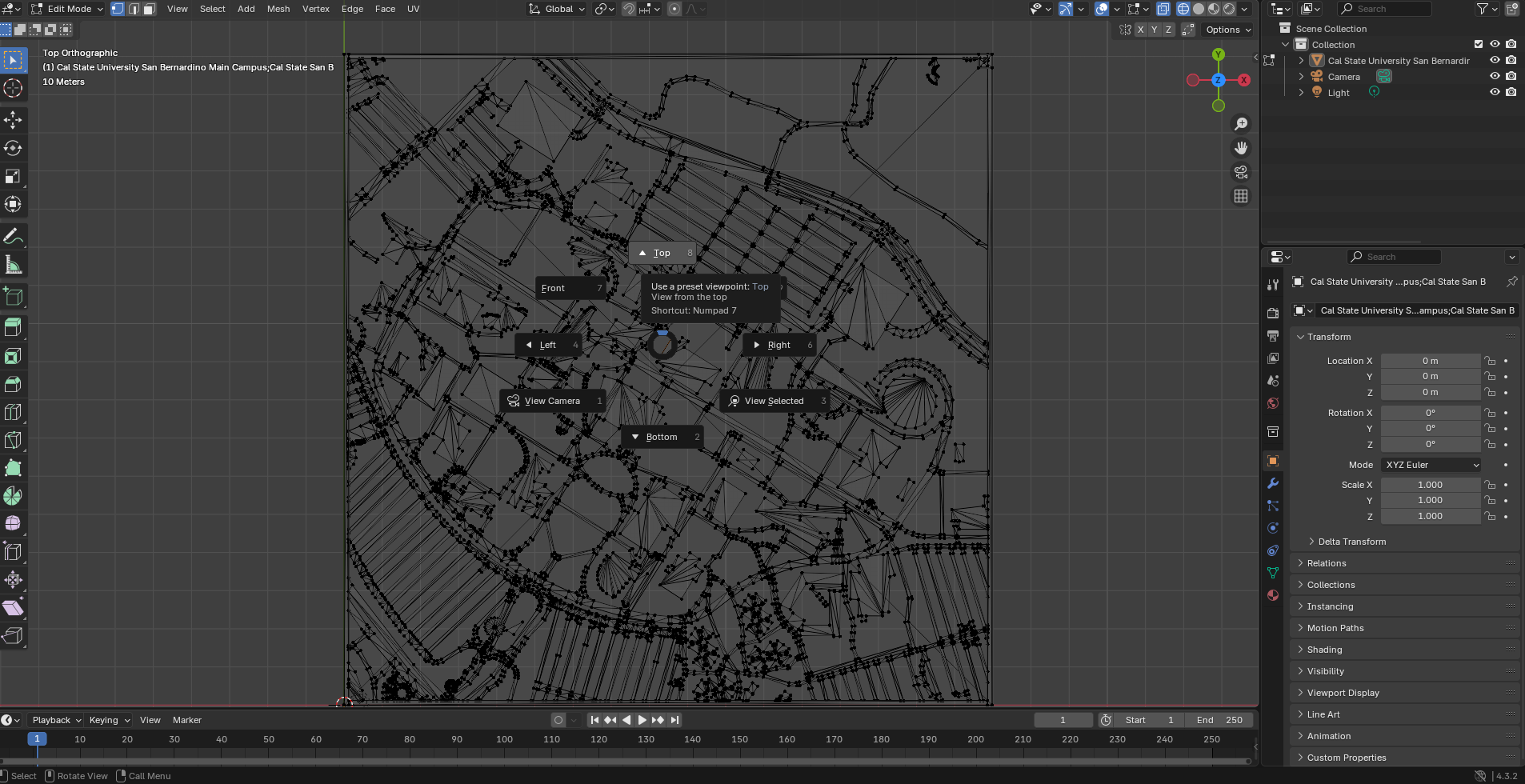Select the 3D Cursor tool
The width and height of the screenshot is (1525, 784).
pos(13,88)
